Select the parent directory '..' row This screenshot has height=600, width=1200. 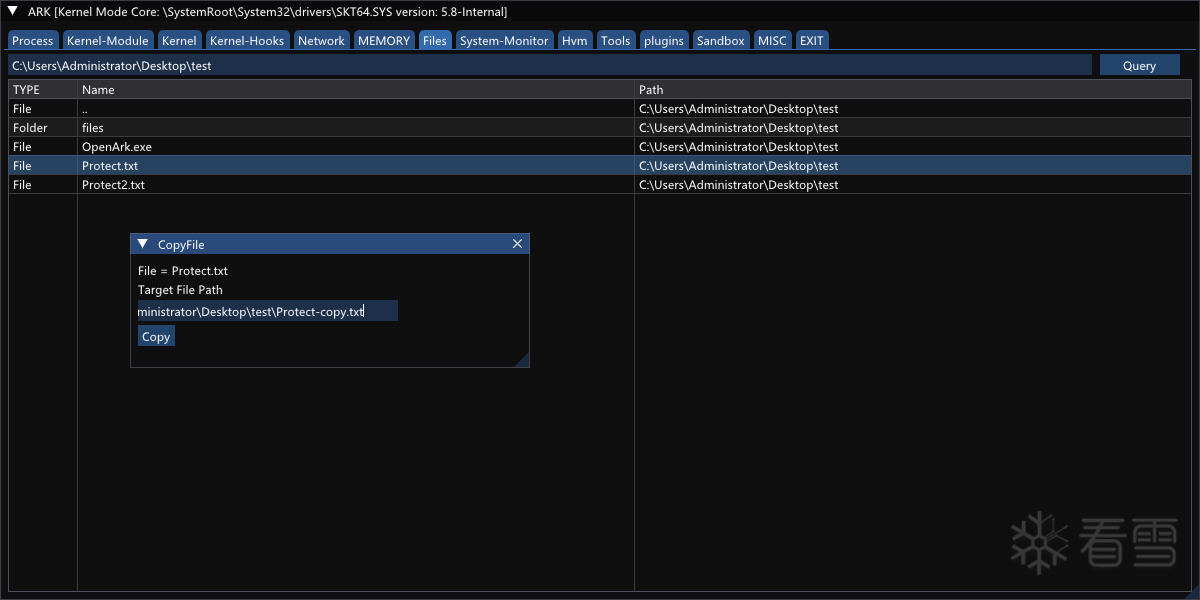click(x=600, y=108)
